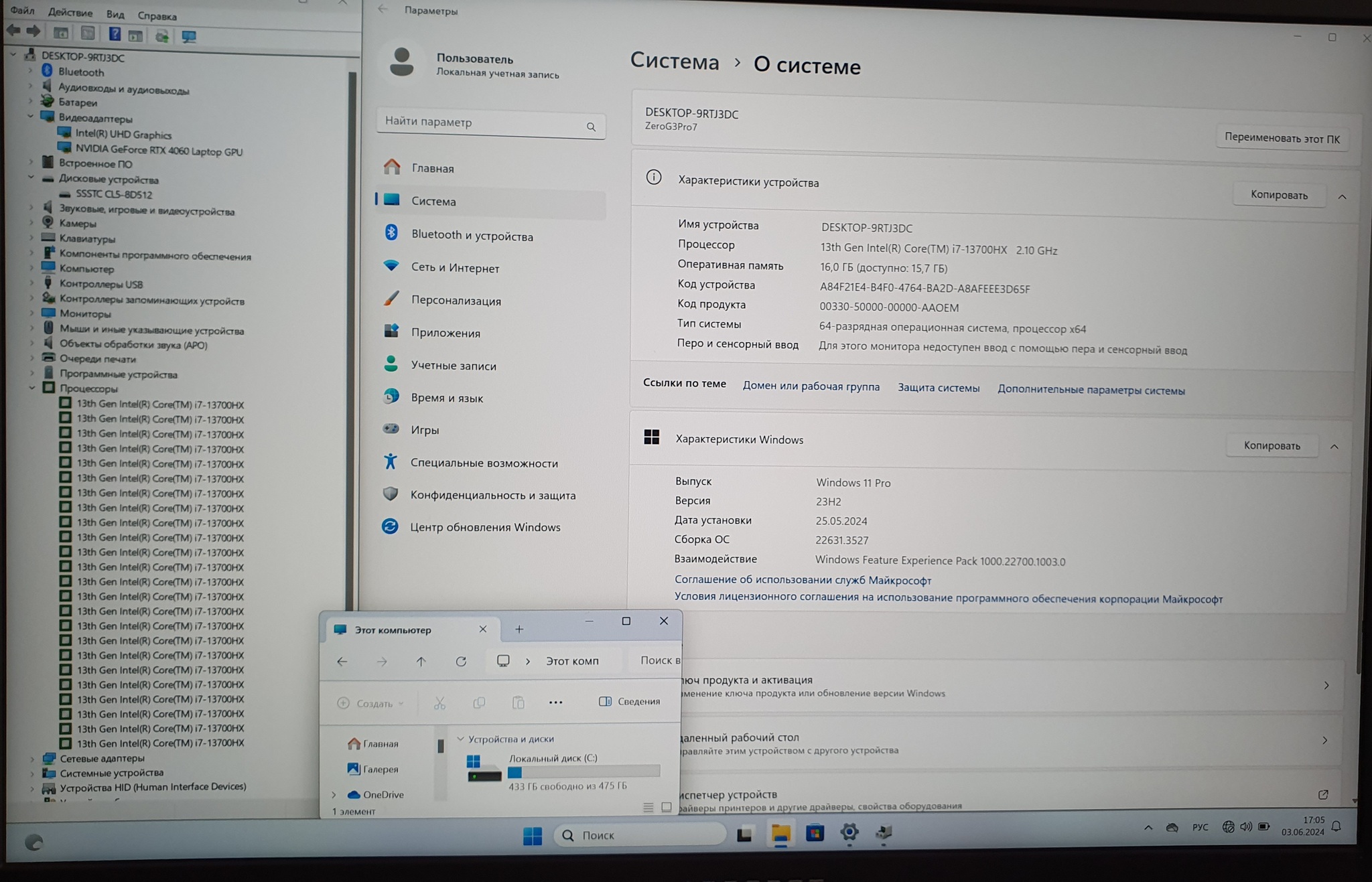
Task: Collapse the Процессоры tree node
Action: [x=31, y=388]
